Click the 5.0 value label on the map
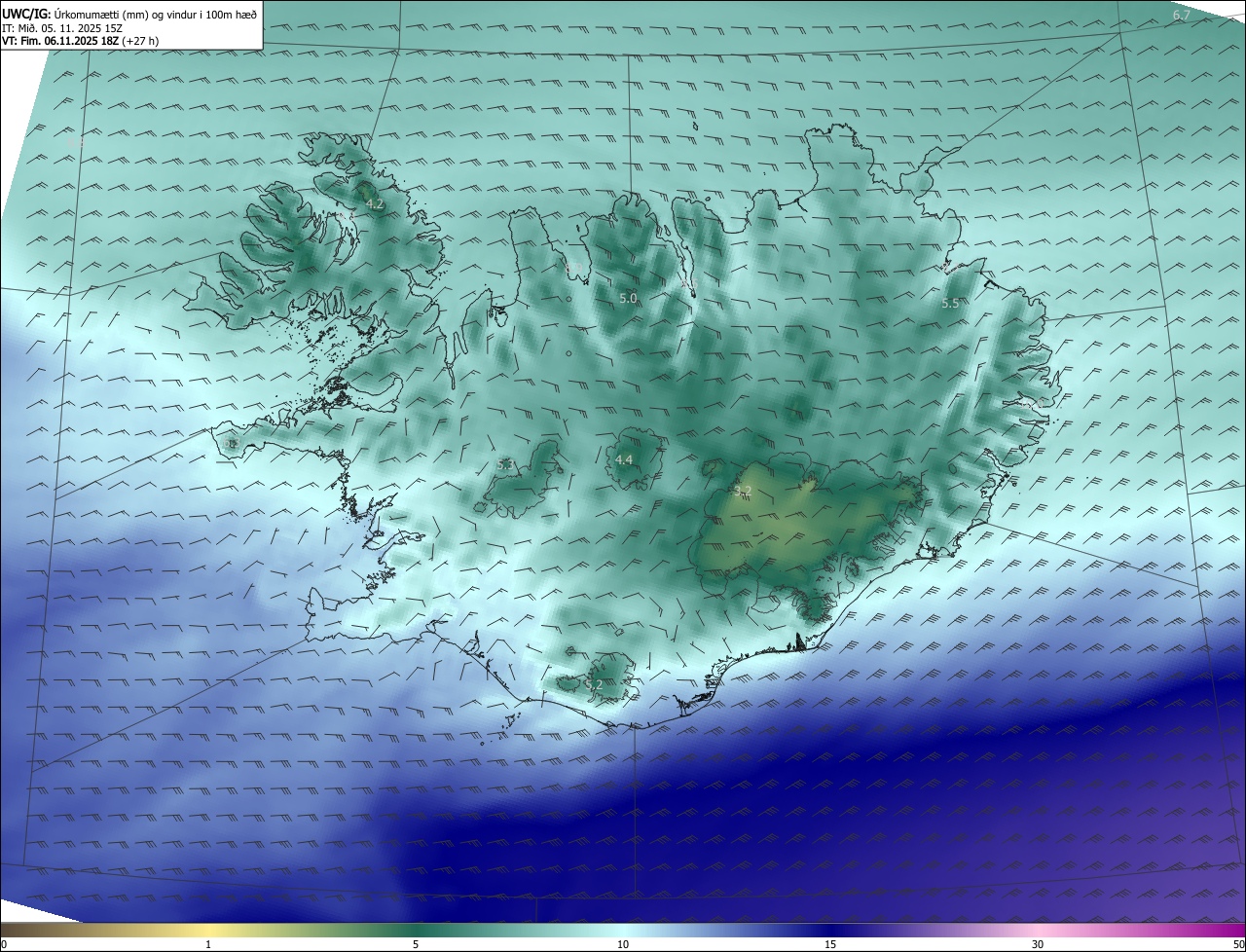This screenshot has height=952, width=1246. click(628, 299)
